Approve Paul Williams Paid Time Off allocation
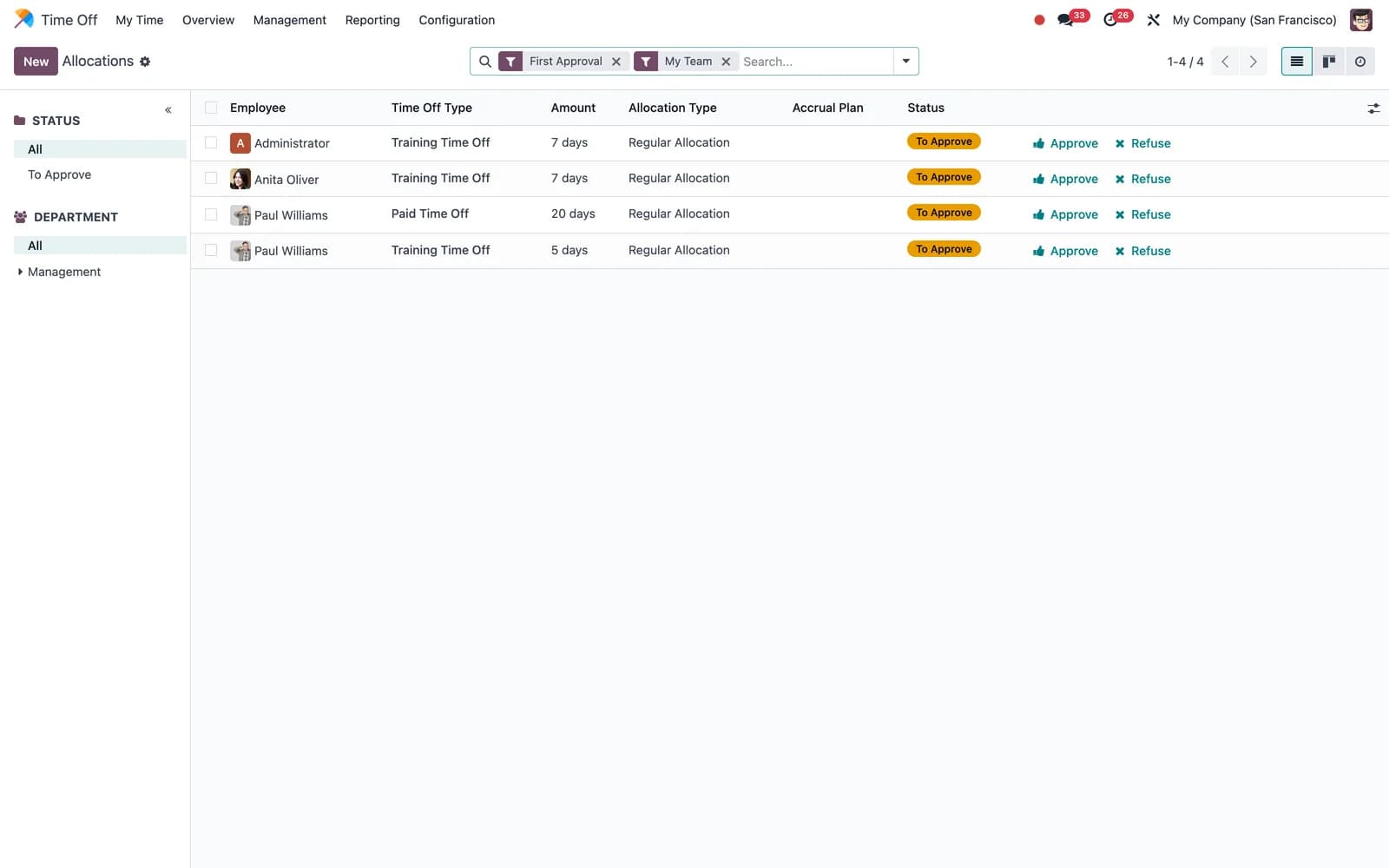Screen dimensions: 1389x868 1065,214
